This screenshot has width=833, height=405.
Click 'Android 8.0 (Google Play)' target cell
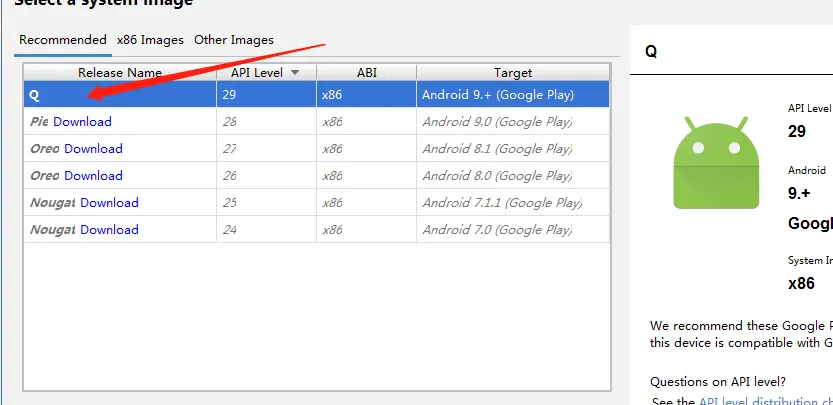(513, 175)
